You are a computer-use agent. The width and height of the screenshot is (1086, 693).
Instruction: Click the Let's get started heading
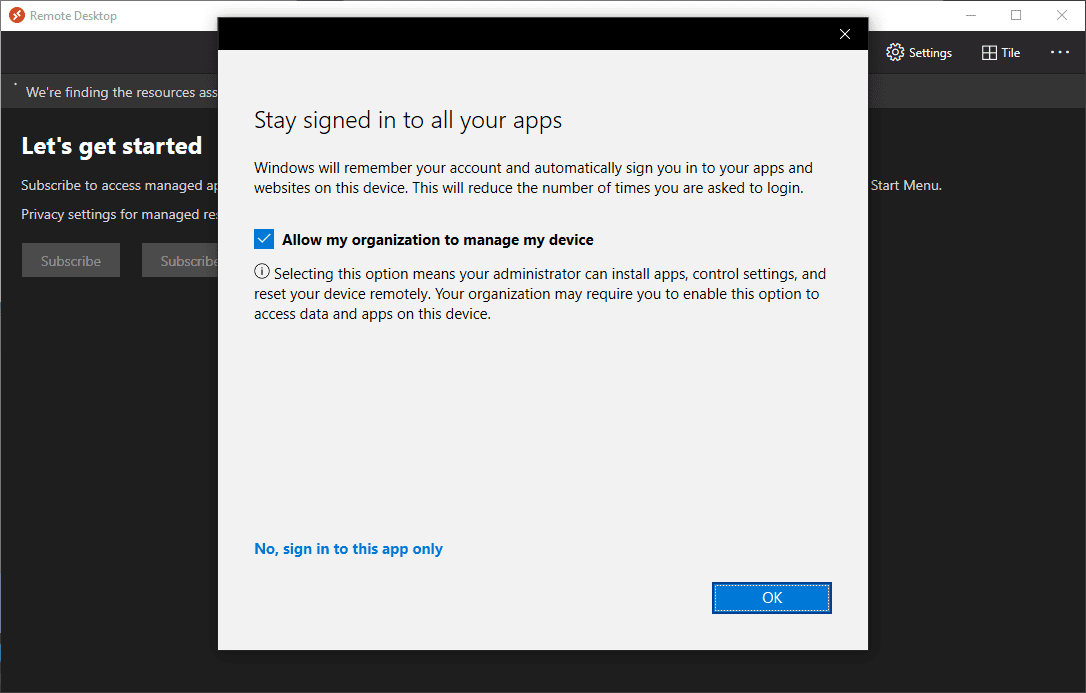112,146
